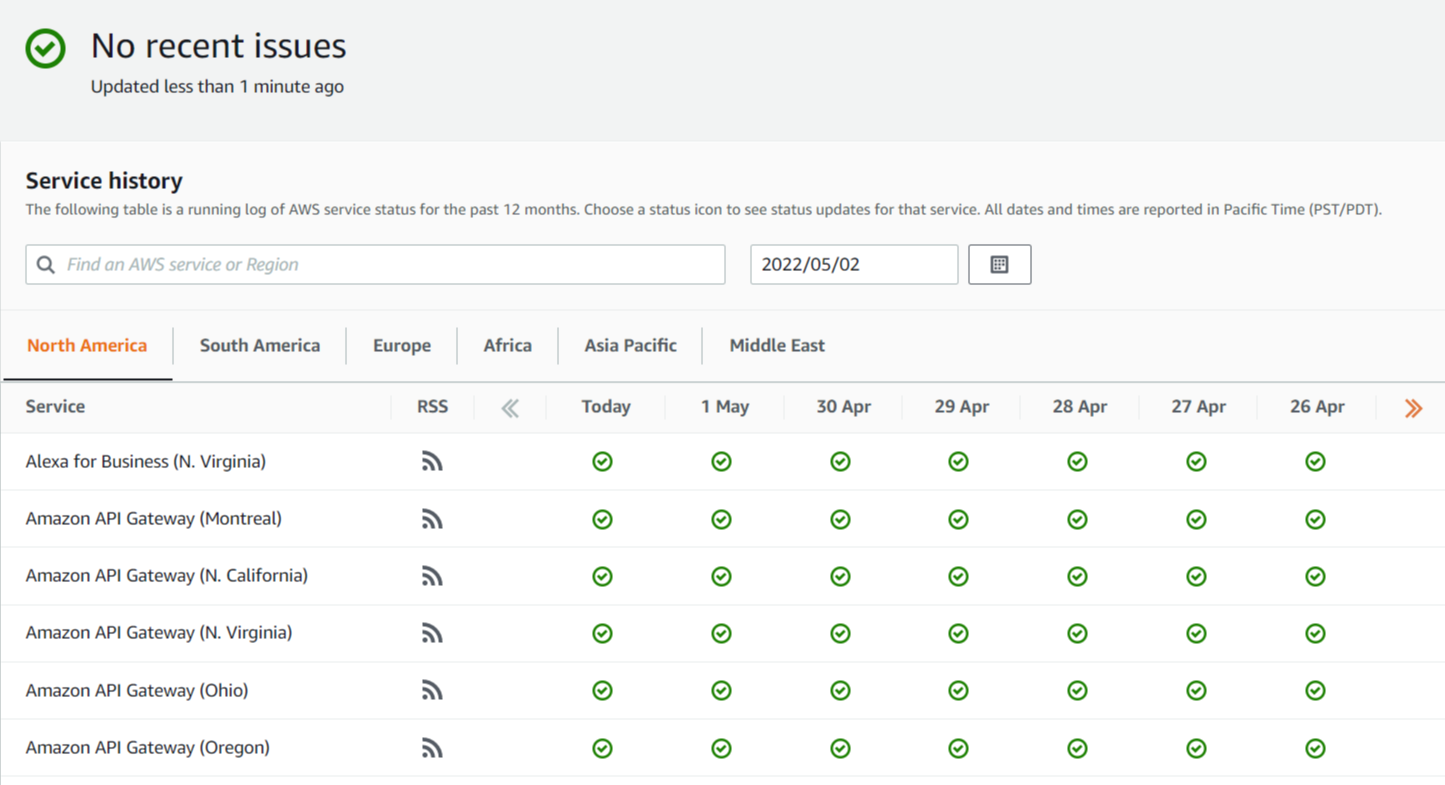Open RSS feed for API Gateway (Montreal)

pos(432,519)
